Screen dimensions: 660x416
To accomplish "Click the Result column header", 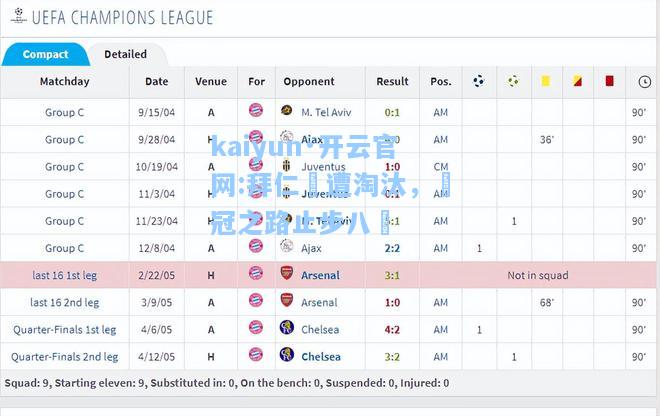I will pos(392,81).
